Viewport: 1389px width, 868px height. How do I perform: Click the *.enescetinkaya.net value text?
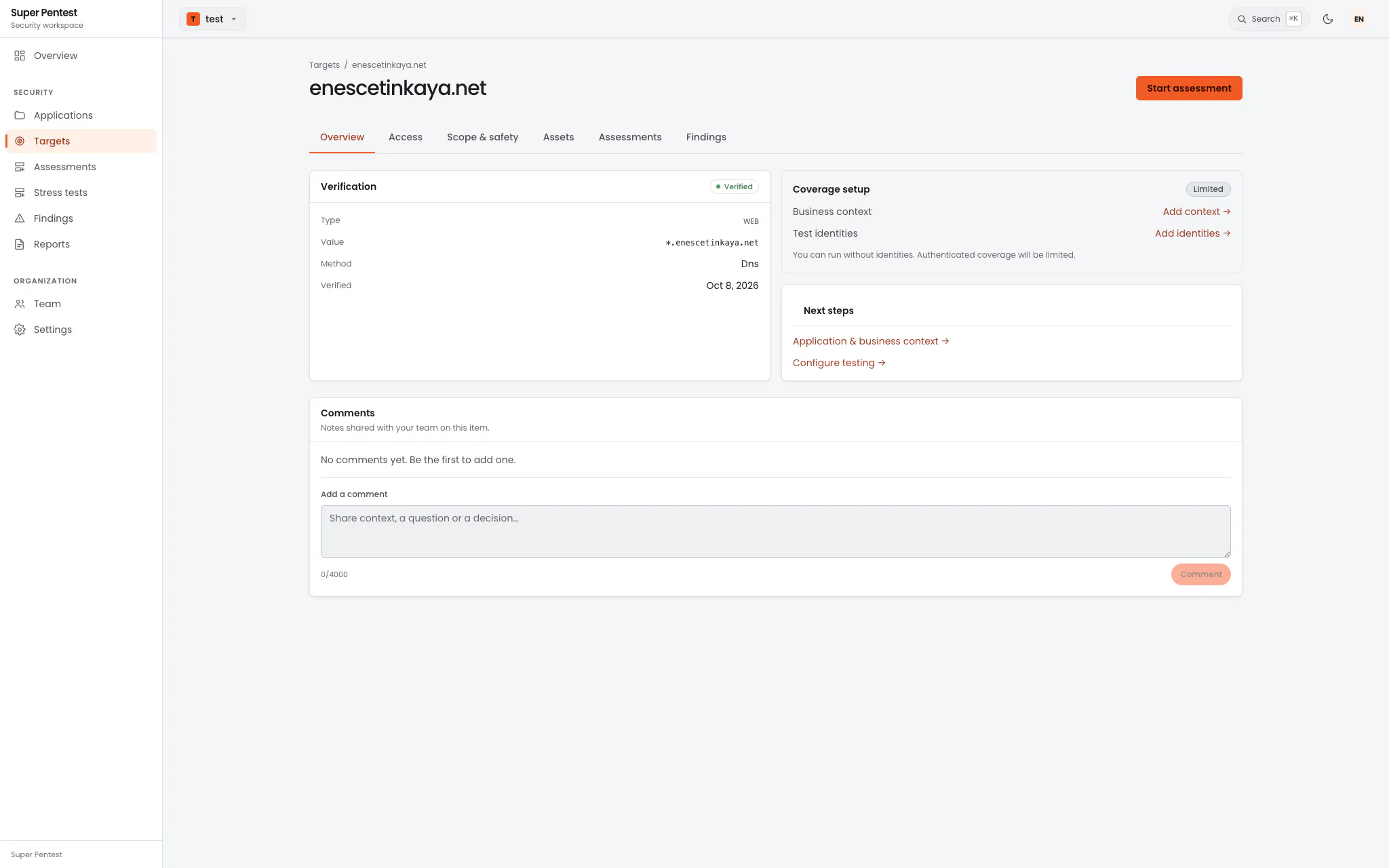(x=712, y=242)
